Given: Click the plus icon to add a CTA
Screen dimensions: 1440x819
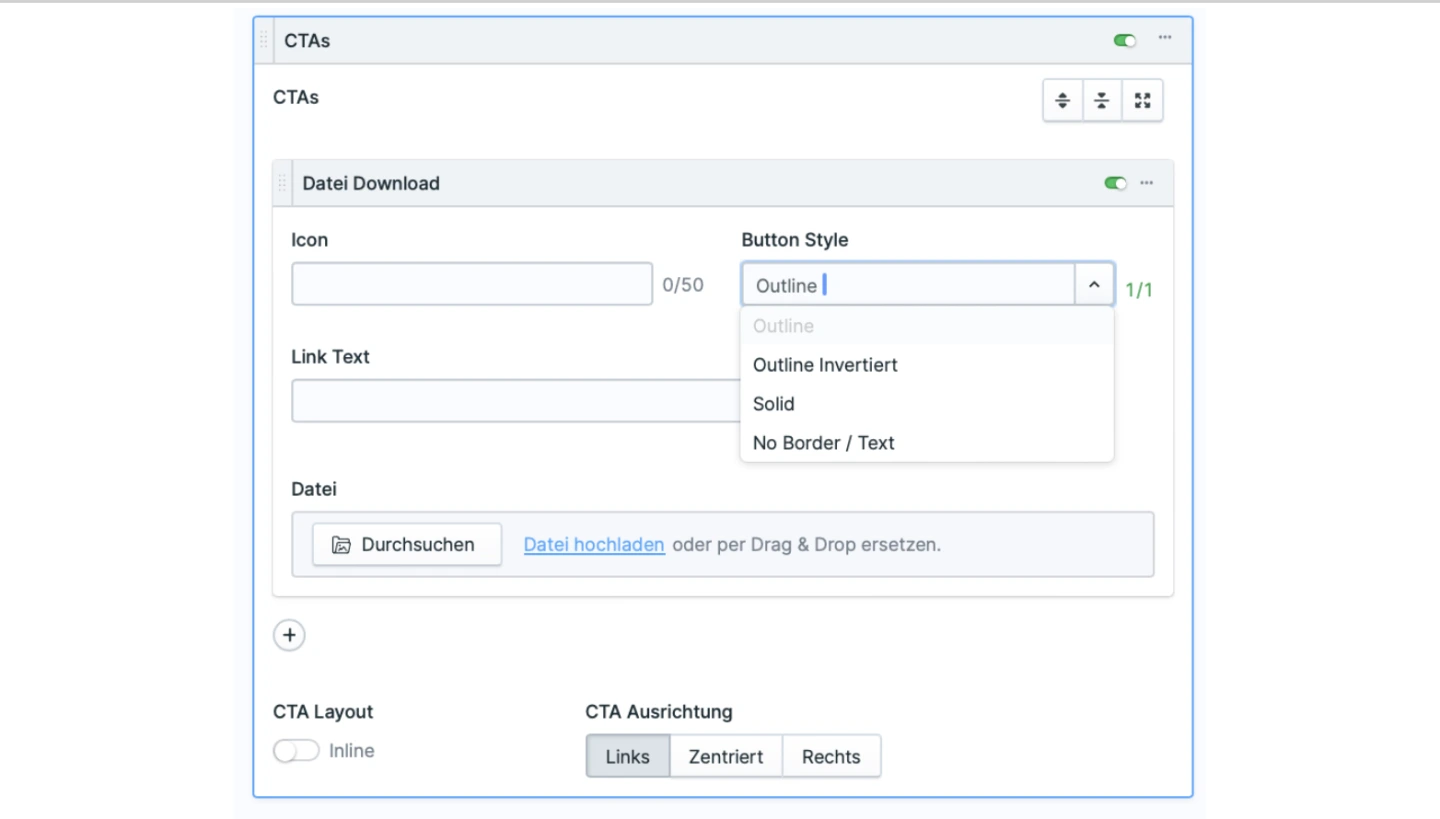Looking at the screenshot, I should click(x=289, y=635).
